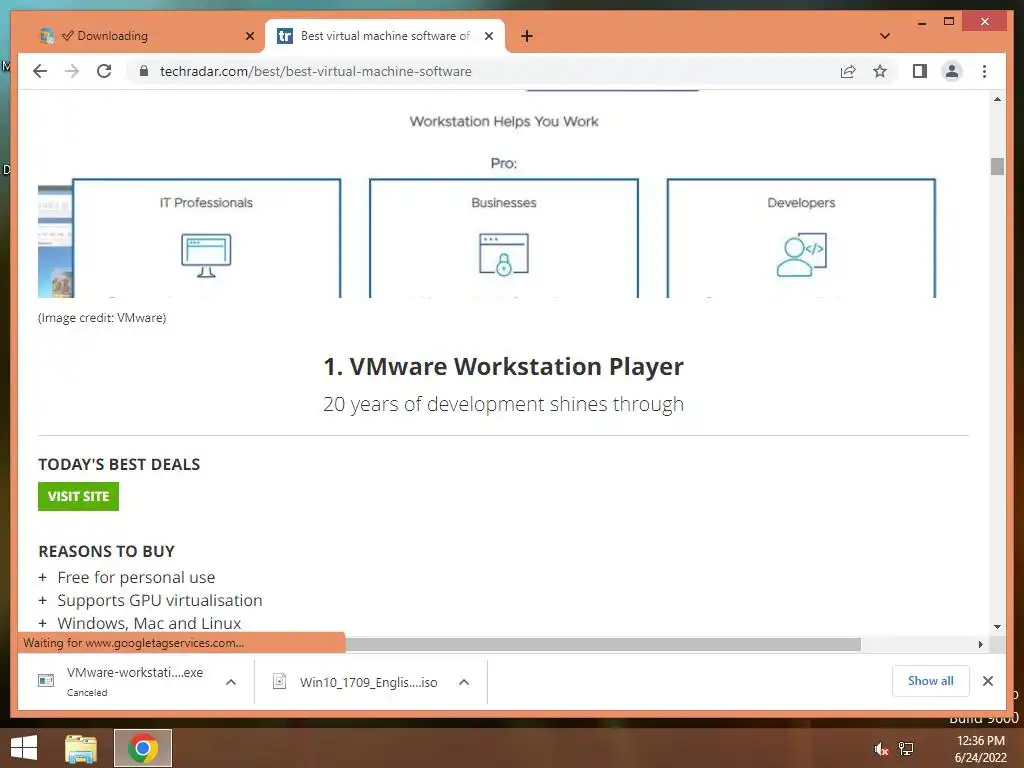This screenshot has height=768, width=1024.
Task: Open the Windows Start menu
Action: (x=24, y=748)
